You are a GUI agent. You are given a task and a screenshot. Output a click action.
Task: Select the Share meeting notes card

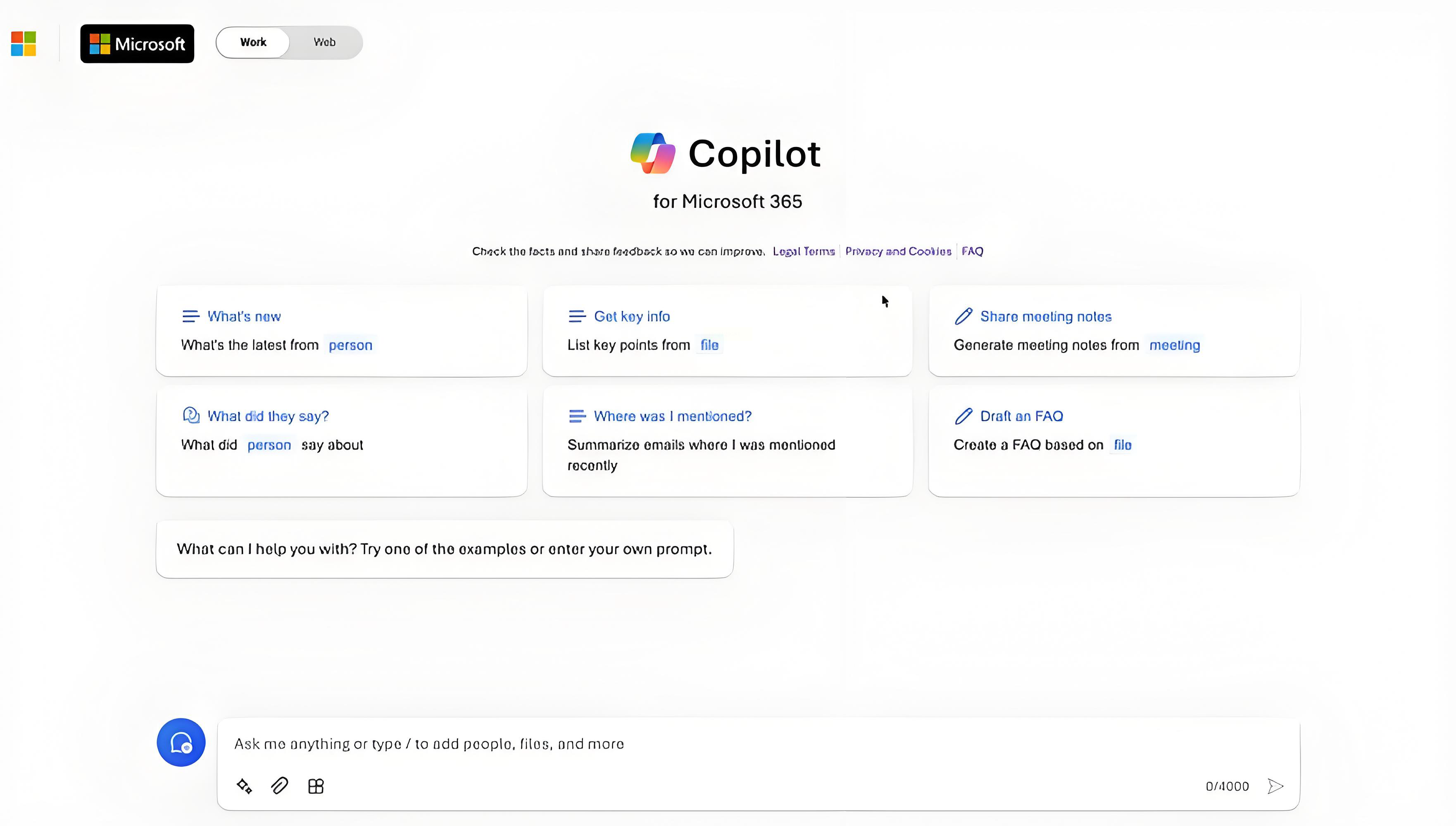(1114, 331)
